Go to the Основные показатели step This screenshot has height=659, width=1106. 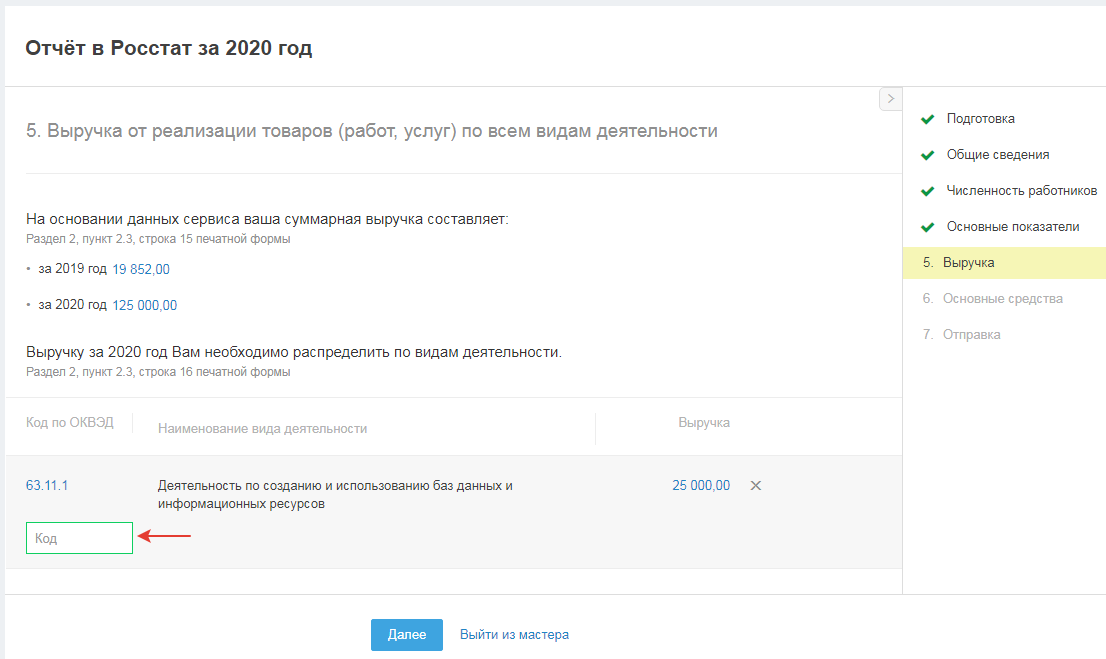pyautogui.click(x=1013, y=226)
